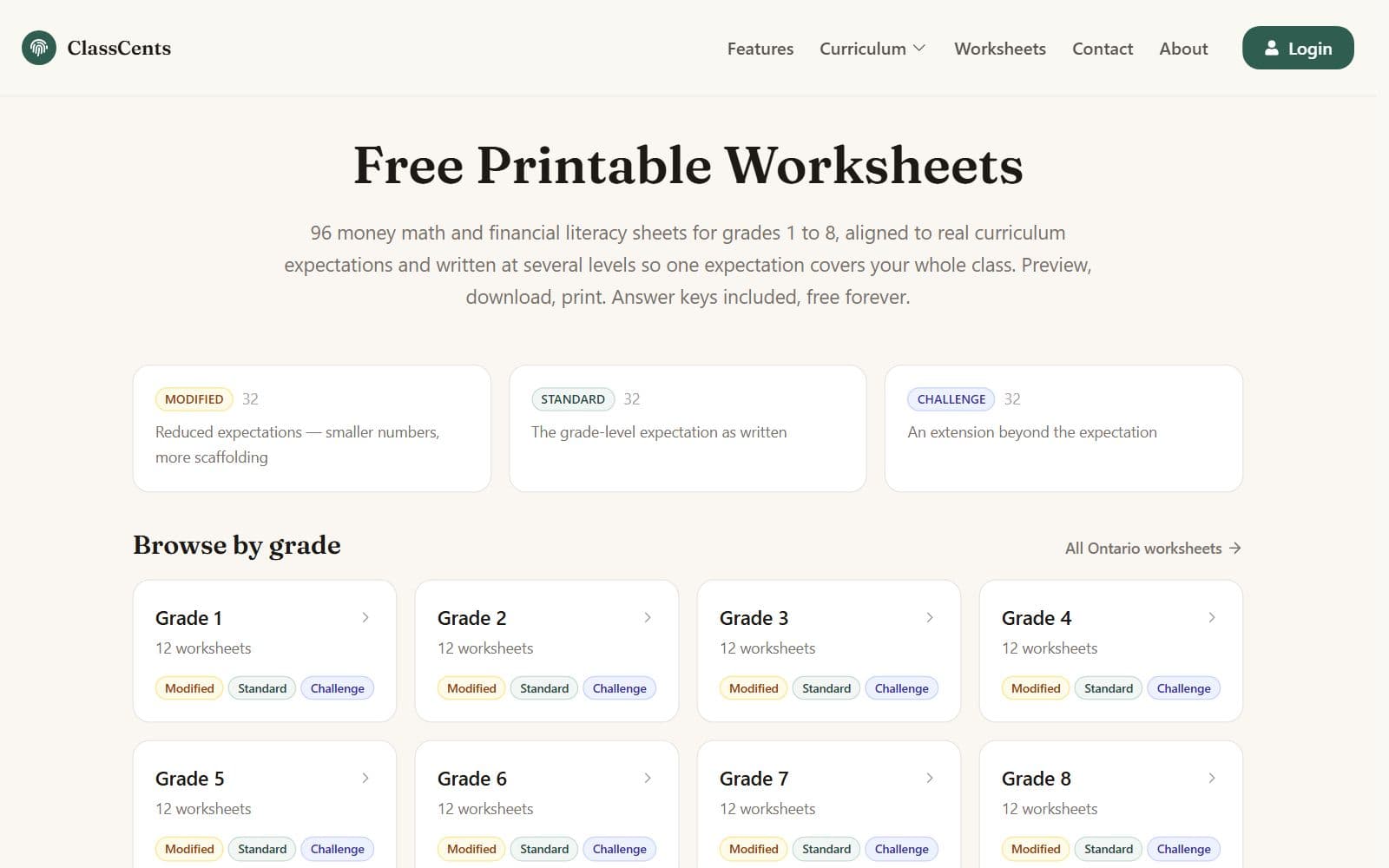This screenshot has height=868, width=1389.
Task: Click the chevron arrow on Grade 6 card
Action: (648, 778)
